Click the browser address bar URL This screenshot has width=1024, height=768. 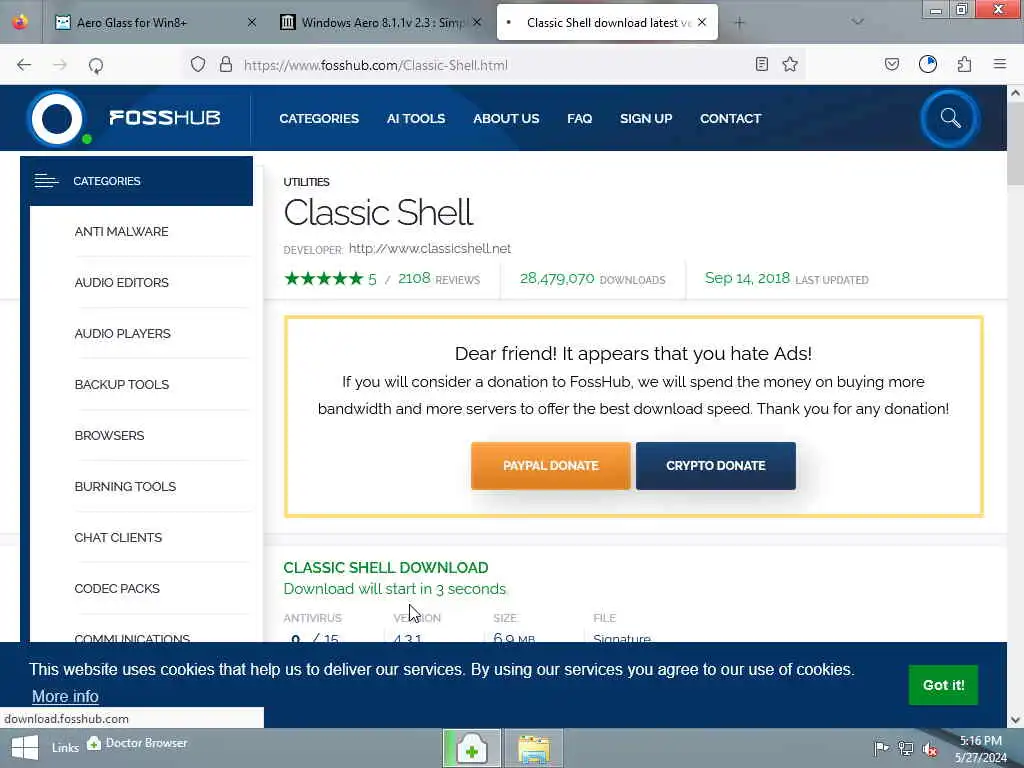[x=376, y=65]
